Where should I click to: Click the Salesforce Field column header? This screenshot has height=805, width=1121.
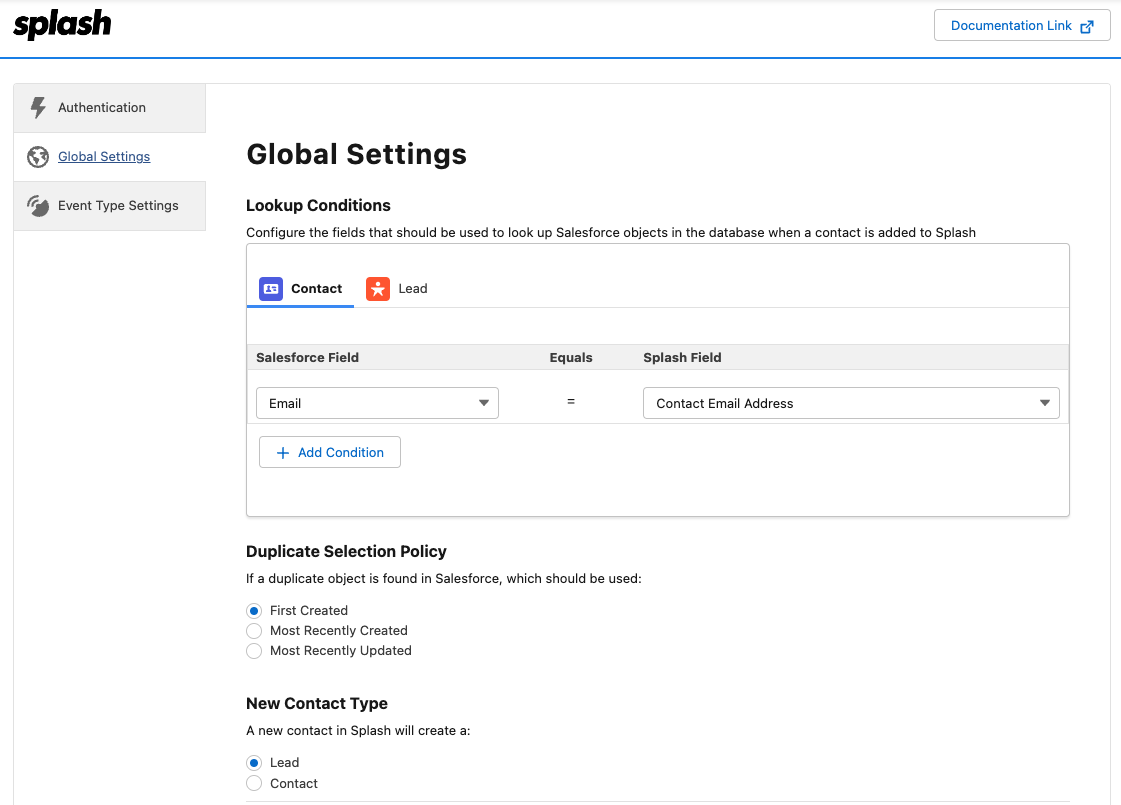tap(307, 357)
